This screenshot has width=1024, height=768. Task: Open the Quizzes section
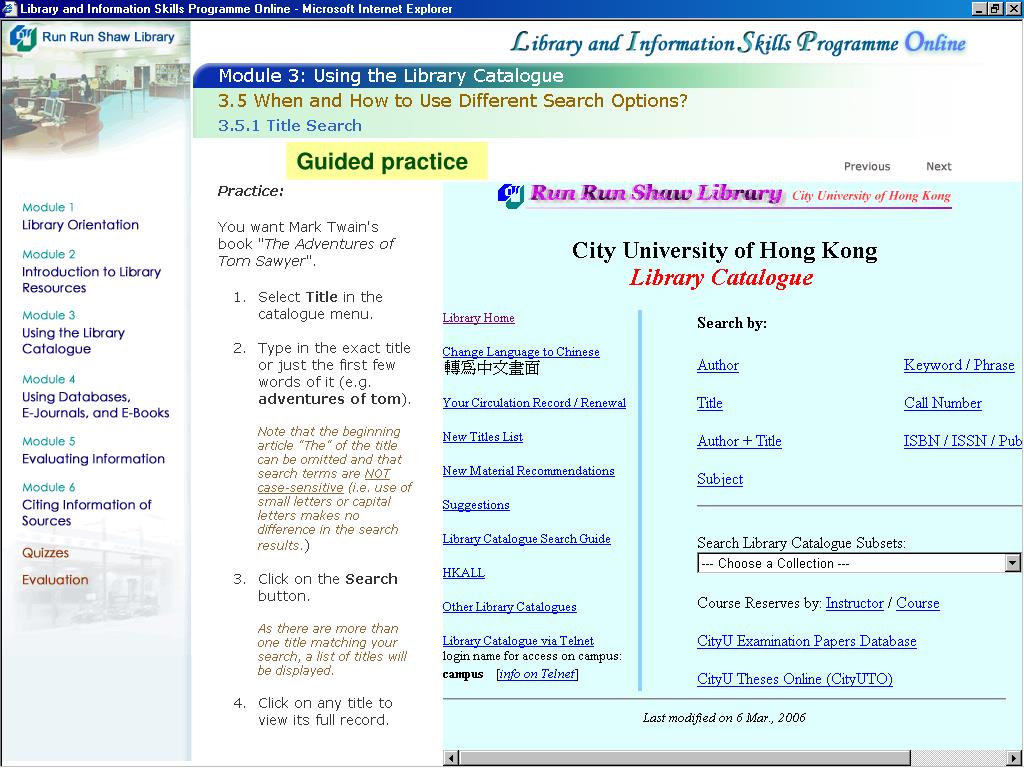click(45, 552)
